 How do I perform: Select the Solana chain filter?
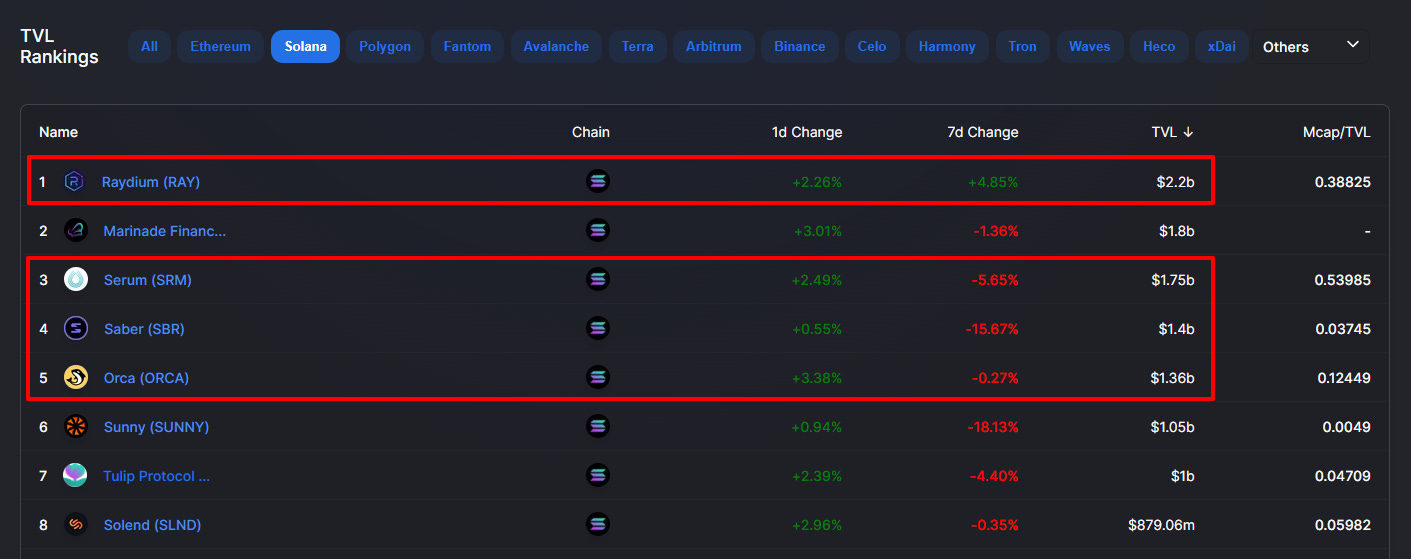point(306,46)
